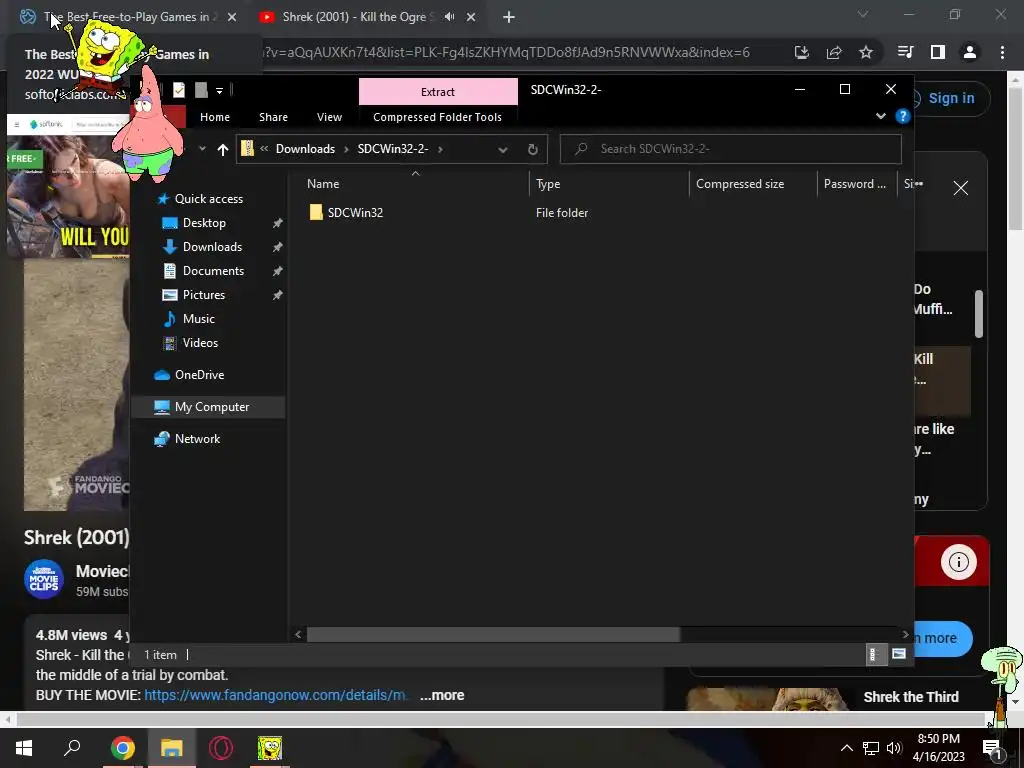Unpin Pictures using its pin icon
1024x768 pixels.
point(278,295)
